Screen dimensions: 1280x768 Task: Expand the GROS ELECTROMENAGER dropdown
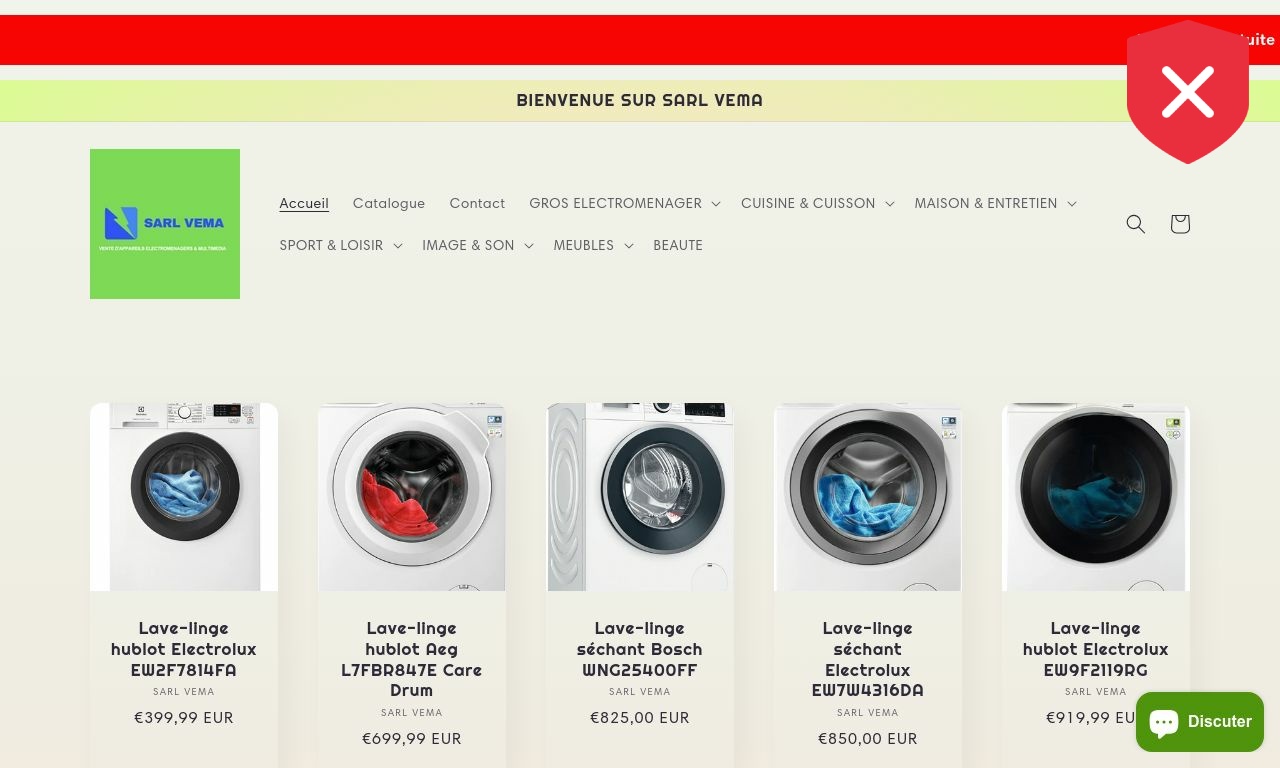625,203
